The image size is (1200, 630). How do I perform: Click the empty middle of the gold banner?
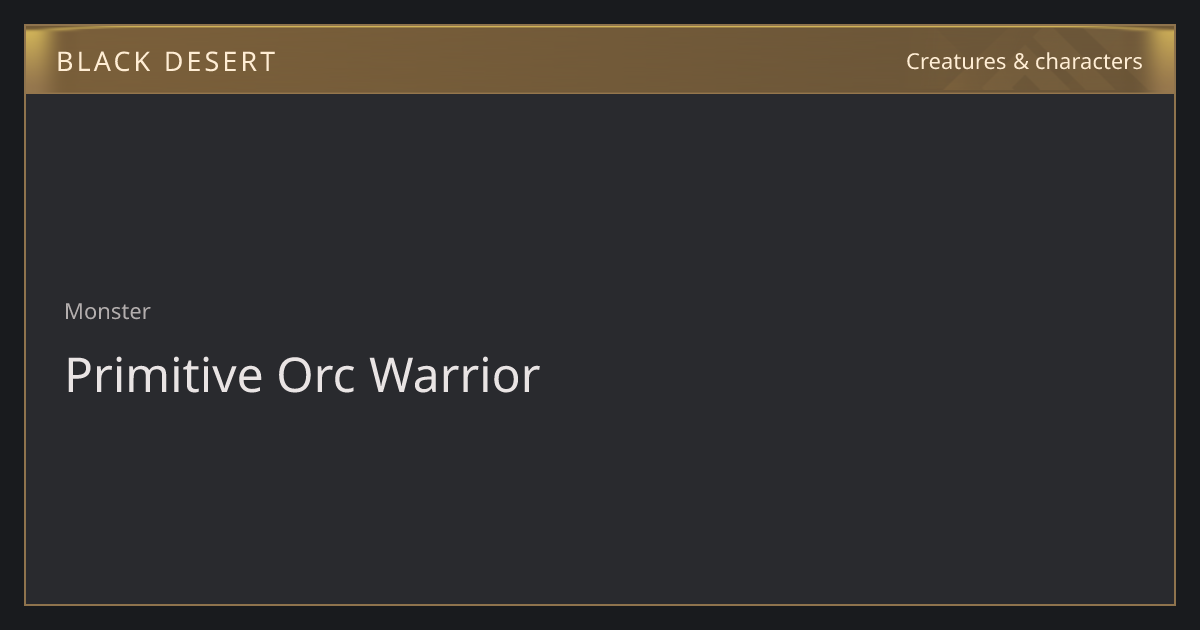[x=590, y=60]
